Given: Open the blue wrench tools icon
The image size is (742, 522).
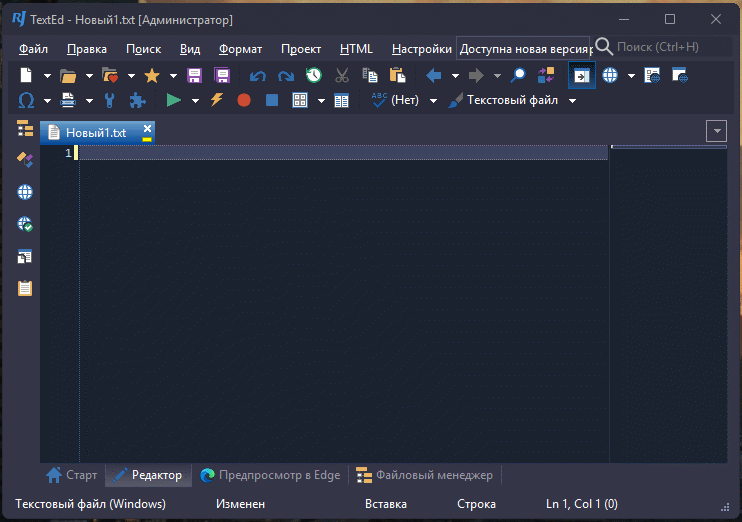Looking at the screenshot, I should coord(110,100).
